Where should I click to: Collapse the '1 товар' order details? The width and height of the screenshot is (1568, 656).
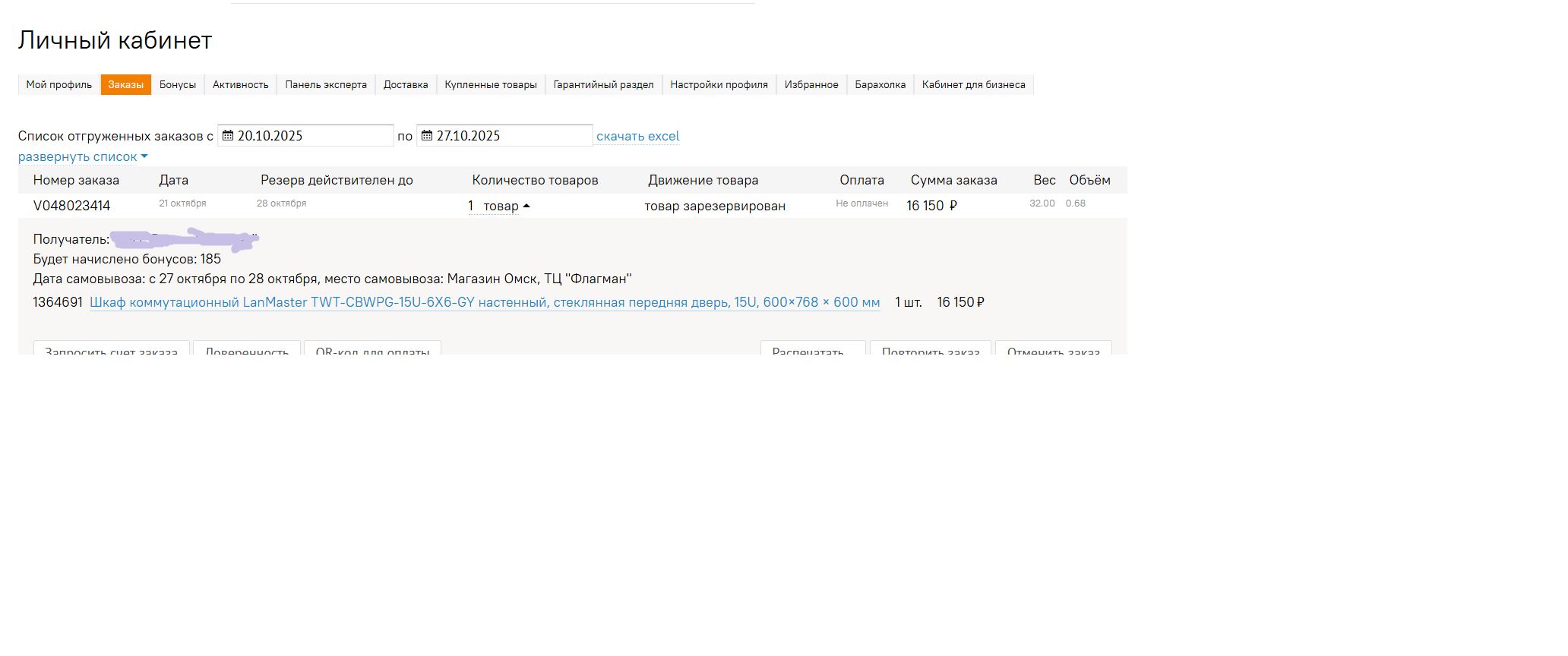(x=500, y=206)
